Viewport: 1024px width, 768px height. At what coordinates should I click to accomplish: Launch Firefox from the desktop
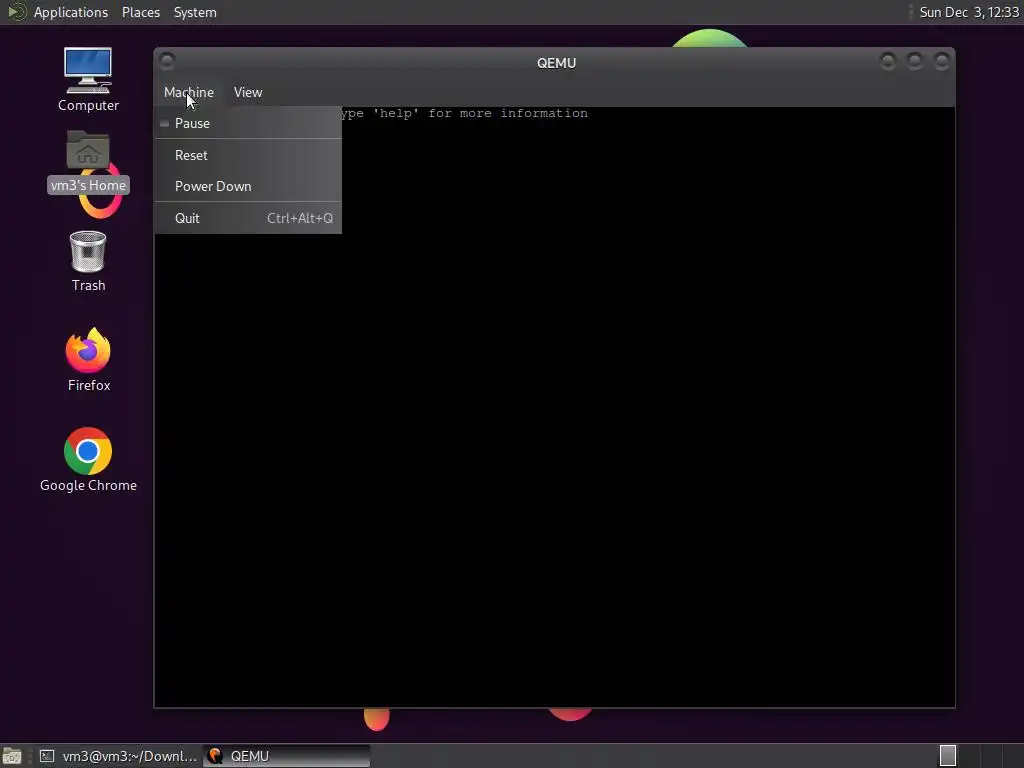[x=88, y=360]
